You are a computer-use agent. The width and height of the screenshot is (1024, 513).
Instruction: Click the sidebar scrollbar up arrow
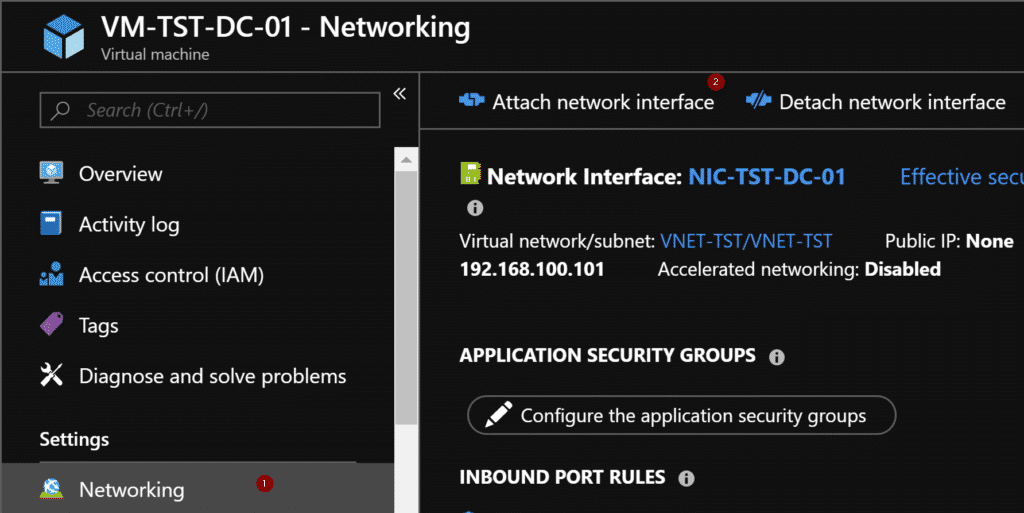tap(406, 160)
